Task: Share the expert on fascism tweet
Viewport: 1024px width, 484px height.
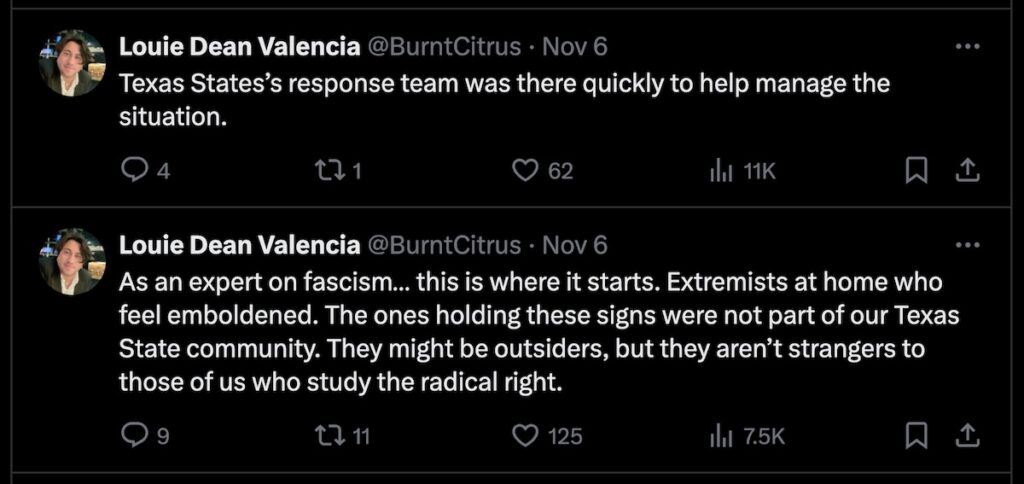Action: pyautogui.click(x=966, y=435)
